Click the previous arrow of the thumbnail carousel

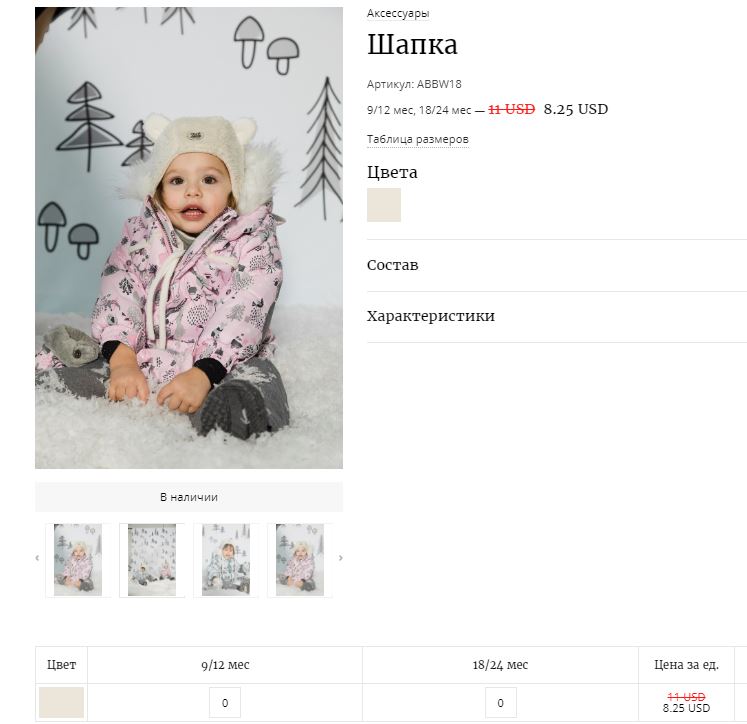pyautogui.click(x=38, y=558)
